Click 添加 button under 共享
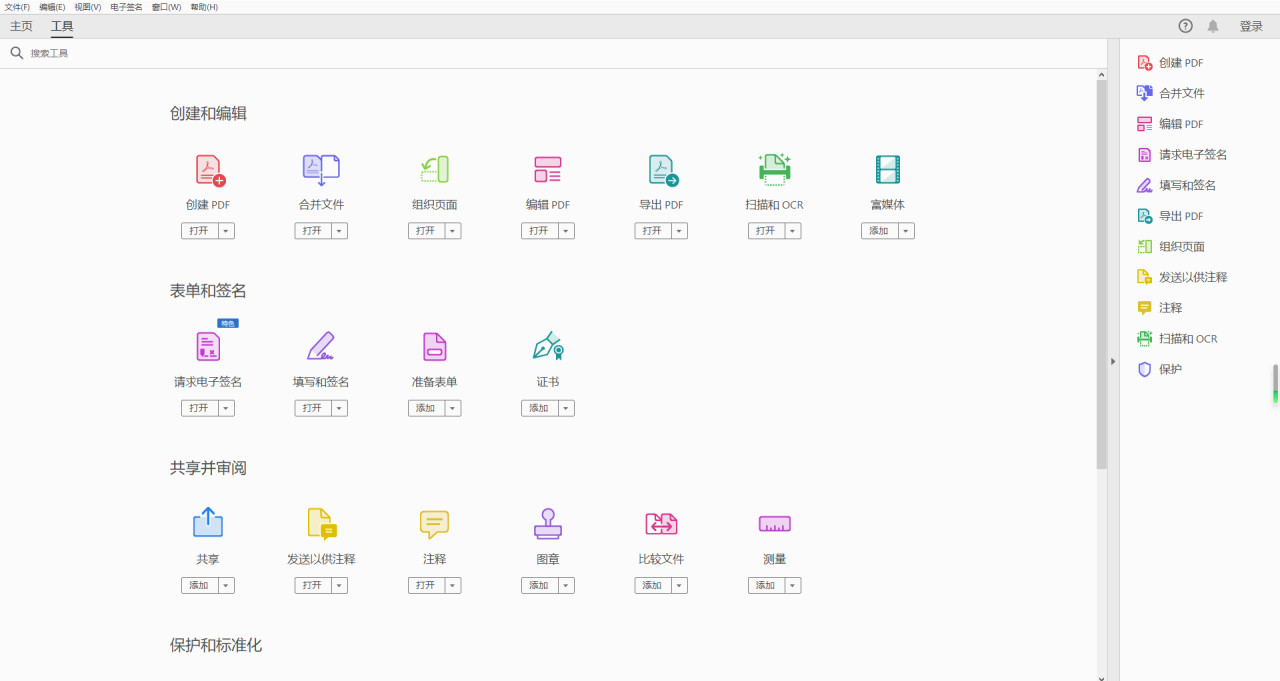 199,585
